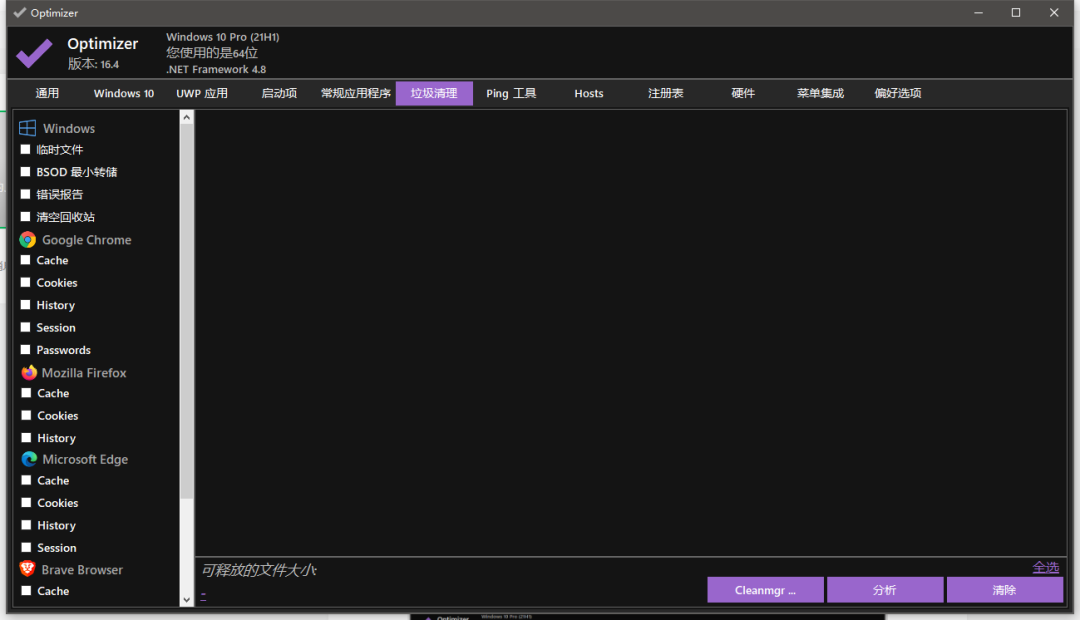Viewport: 1080px width, 620px height.
Task: Open the 常规应用程序 tab
Action: click(x=356, y=93)
